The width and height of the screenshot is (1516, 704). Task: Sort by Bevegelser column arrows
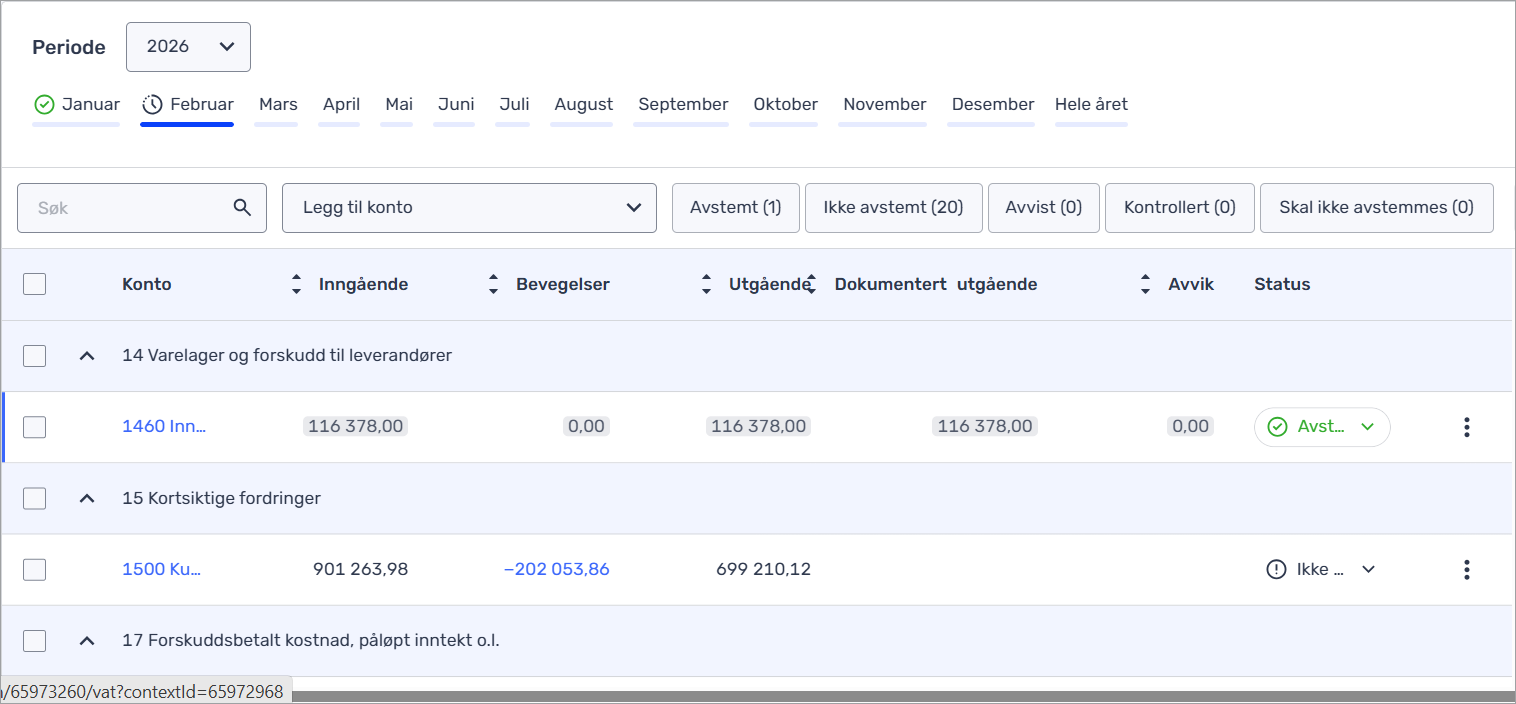point(706,284)
